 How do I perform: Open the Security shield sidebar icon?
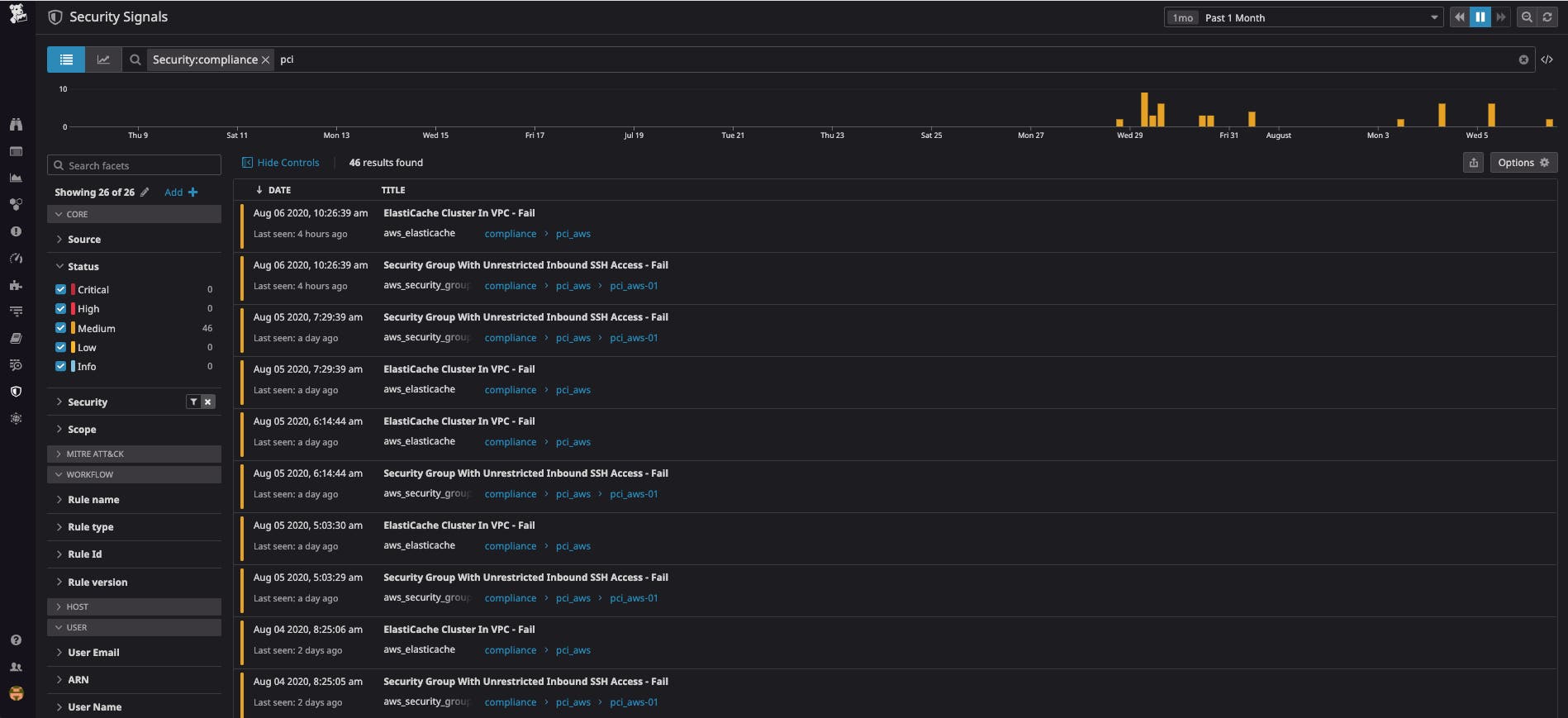tap(16, 392)
